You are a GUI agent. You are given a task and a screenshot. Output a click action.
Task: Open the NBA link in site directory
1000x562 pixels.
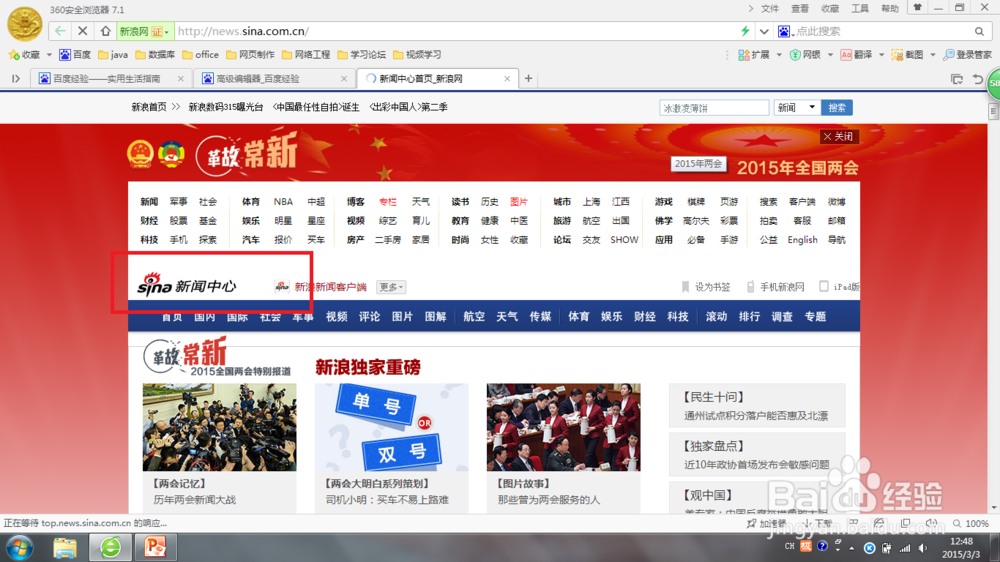(283, 202)
